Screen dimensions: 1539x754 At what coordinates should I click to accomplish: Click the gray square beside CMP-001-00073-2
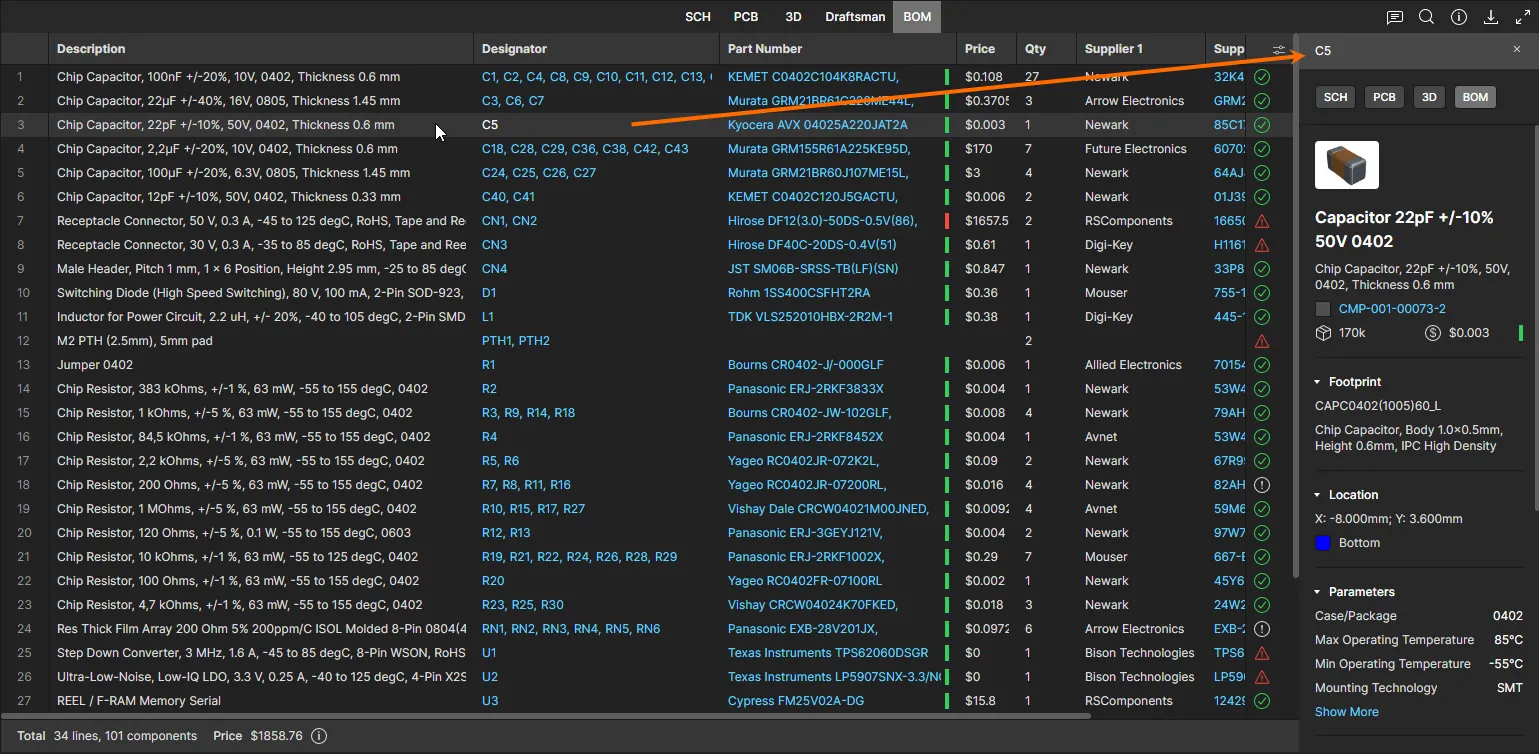[1323, 309]
